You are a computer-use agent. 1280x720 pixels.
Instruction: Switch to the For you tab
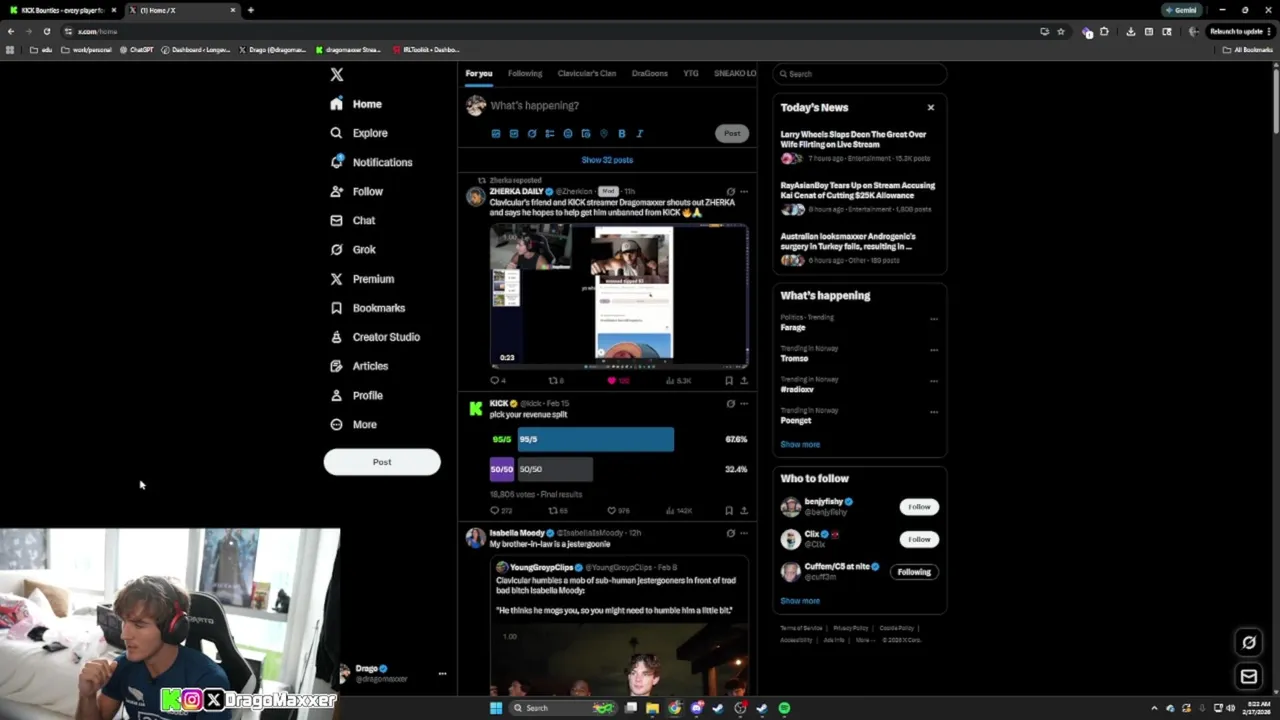click(x=479, y=73)
